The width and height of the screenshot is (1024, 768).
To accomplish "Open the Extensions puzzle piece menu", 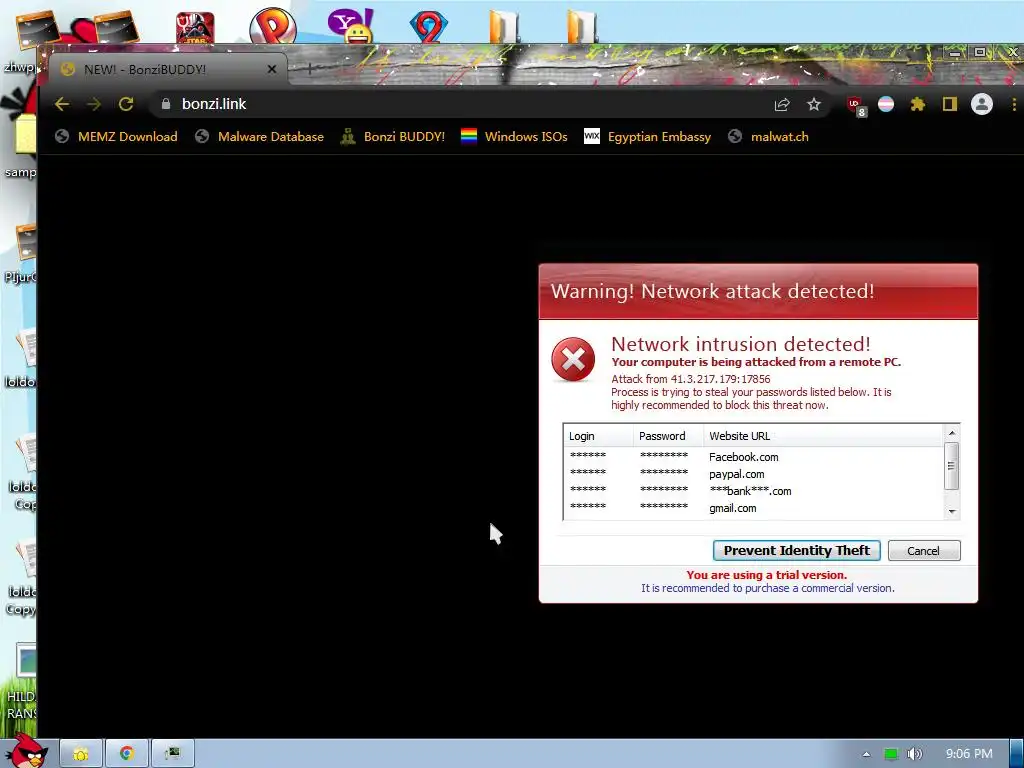I will [918, 104].
